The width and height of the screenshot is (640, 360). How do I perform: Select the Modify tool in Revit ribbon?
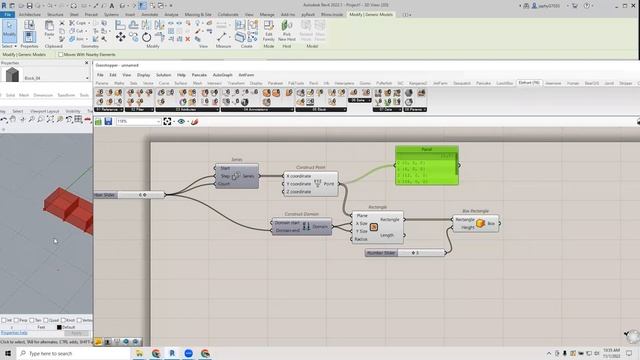[9, 31]
